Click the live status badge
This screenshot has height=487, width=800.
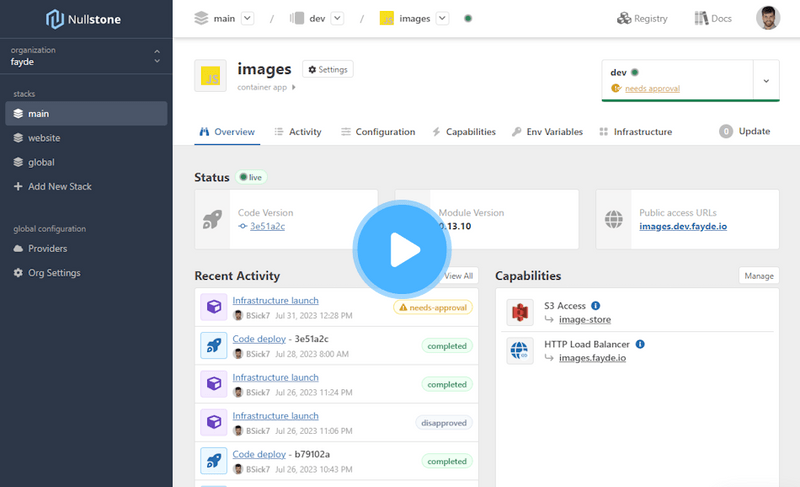point(251,177)
